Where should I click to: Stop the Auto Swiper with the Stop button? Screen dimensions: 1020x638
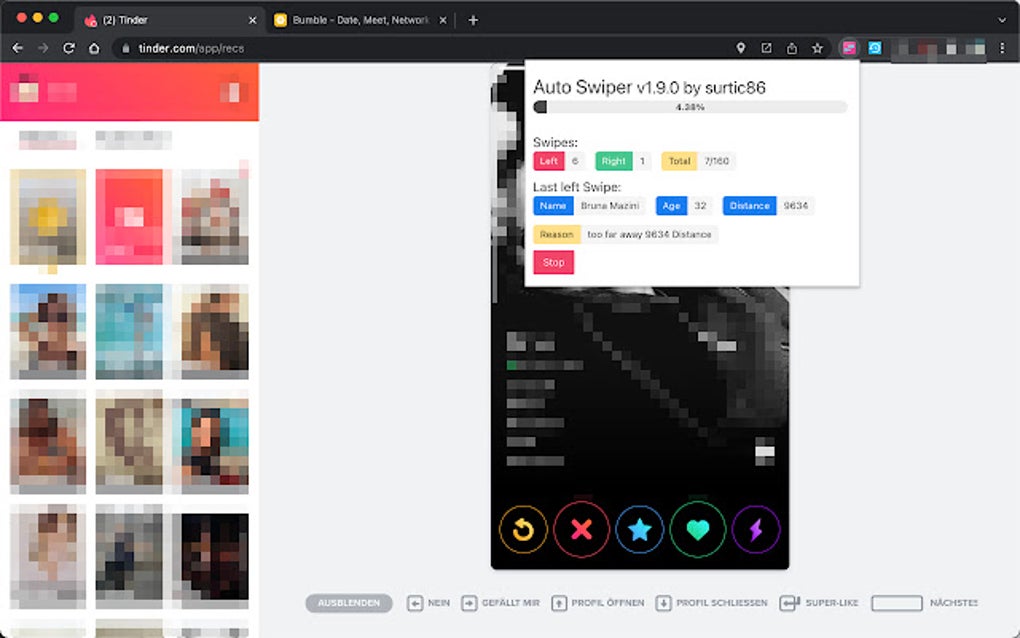coord(553,262)
